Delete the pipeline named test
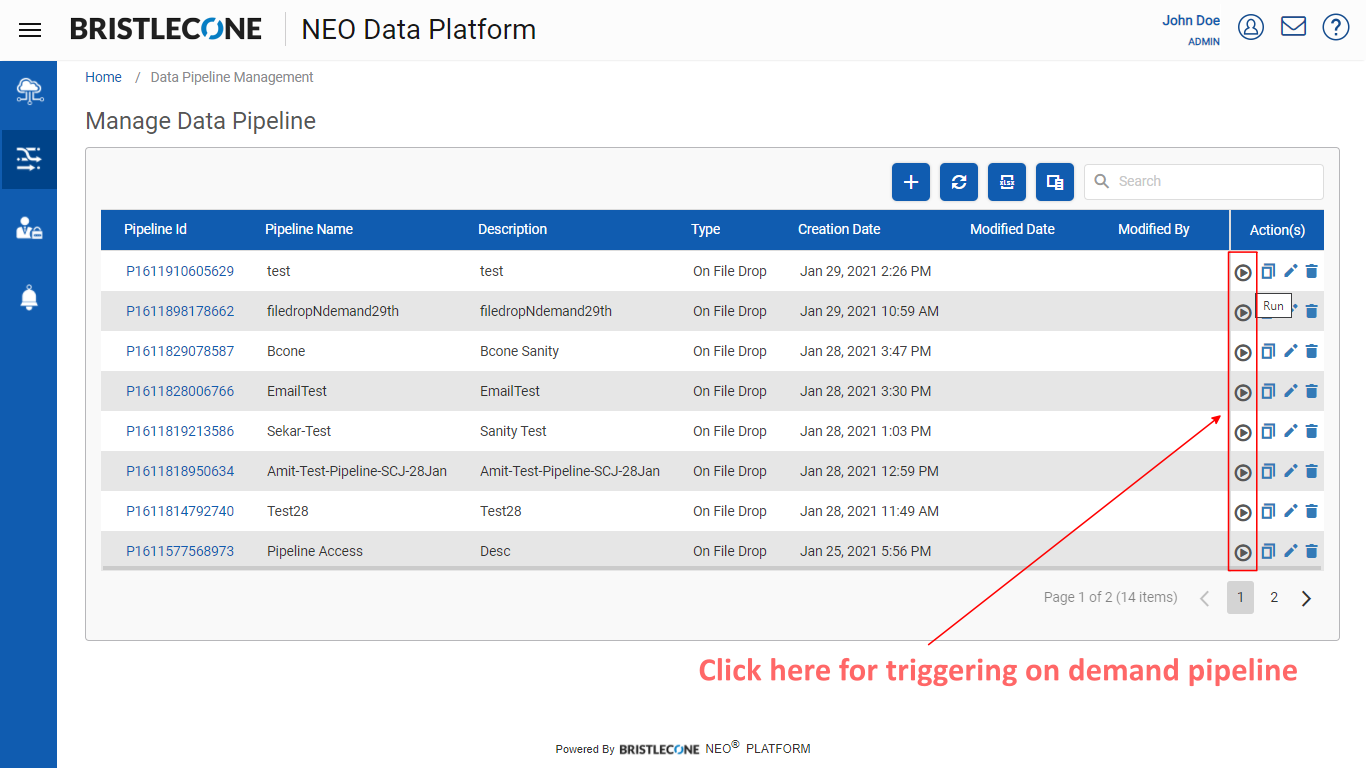Image resolution: width=1366 pixels, height=768 pixels. point(1312,271)
